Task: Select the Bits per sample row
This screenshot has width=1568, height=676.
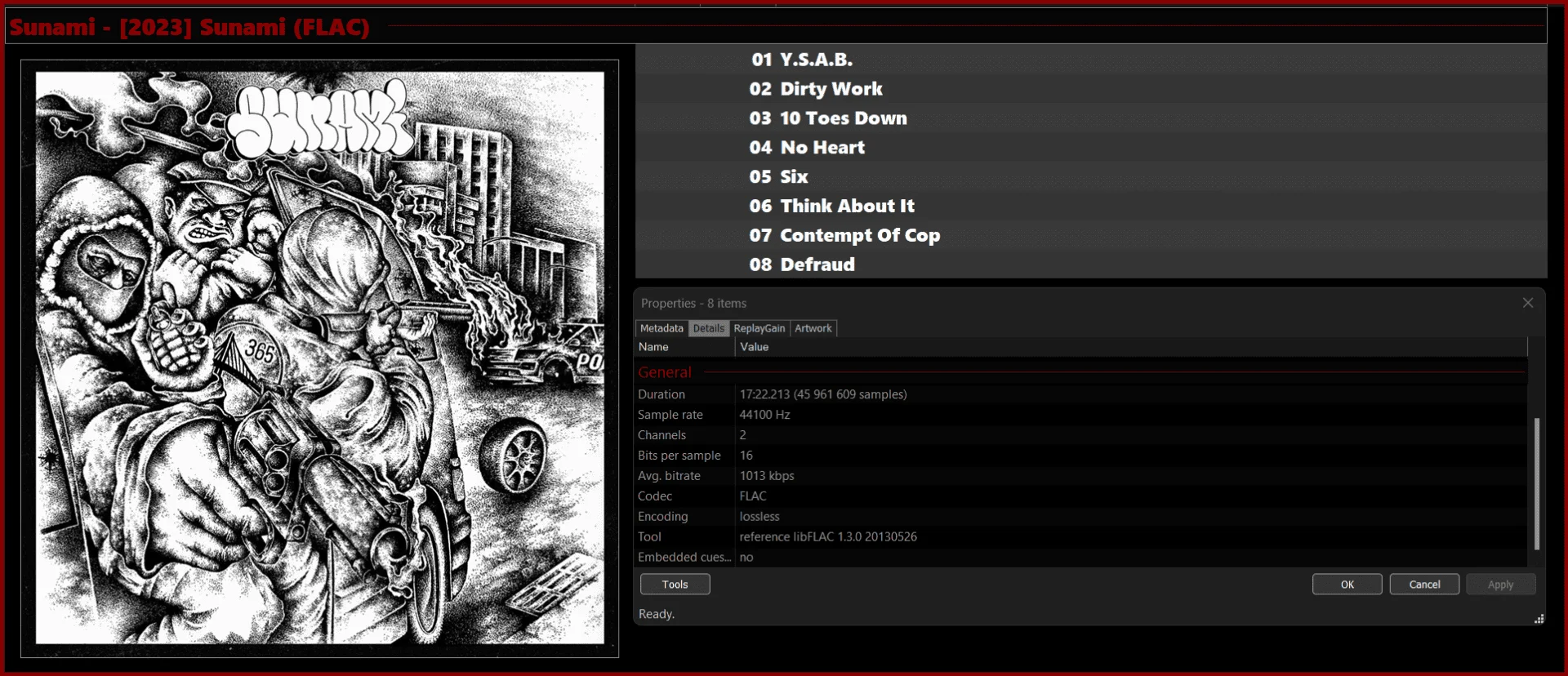Action: click(x=1081, y=456)
